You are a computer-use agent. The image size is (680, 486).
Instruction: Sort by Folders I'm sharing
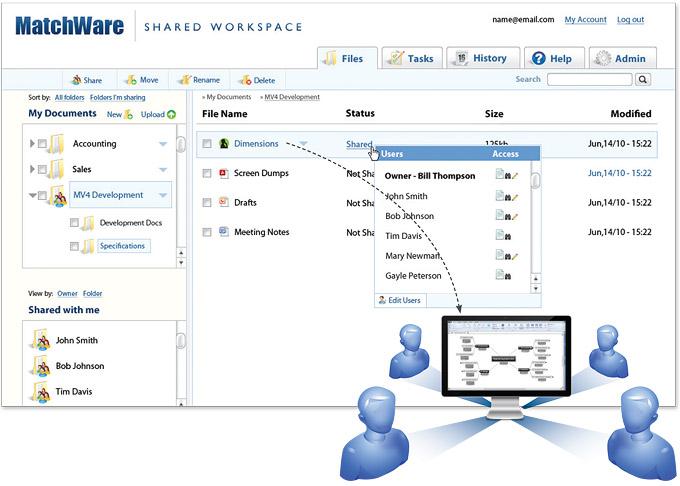pyautogui.click(x=118, y=98)
